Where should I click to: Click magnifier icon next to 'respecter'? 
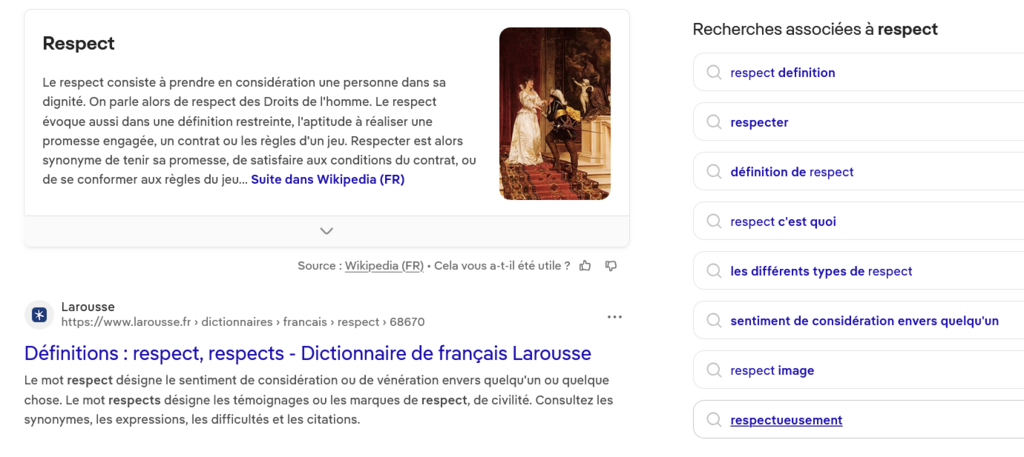pyautogui.click(x=713, y=122)
